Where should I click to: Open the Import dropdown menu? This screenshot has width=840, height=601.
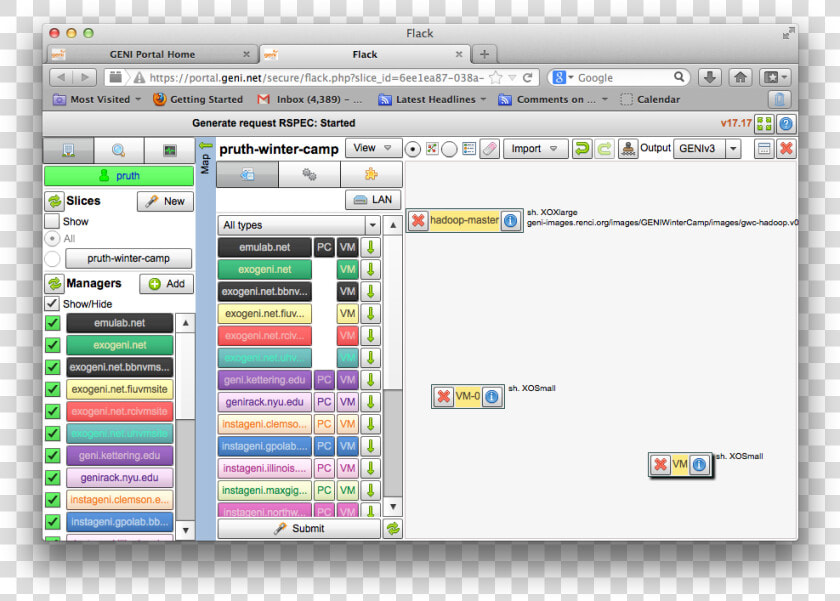coord(535,148)
